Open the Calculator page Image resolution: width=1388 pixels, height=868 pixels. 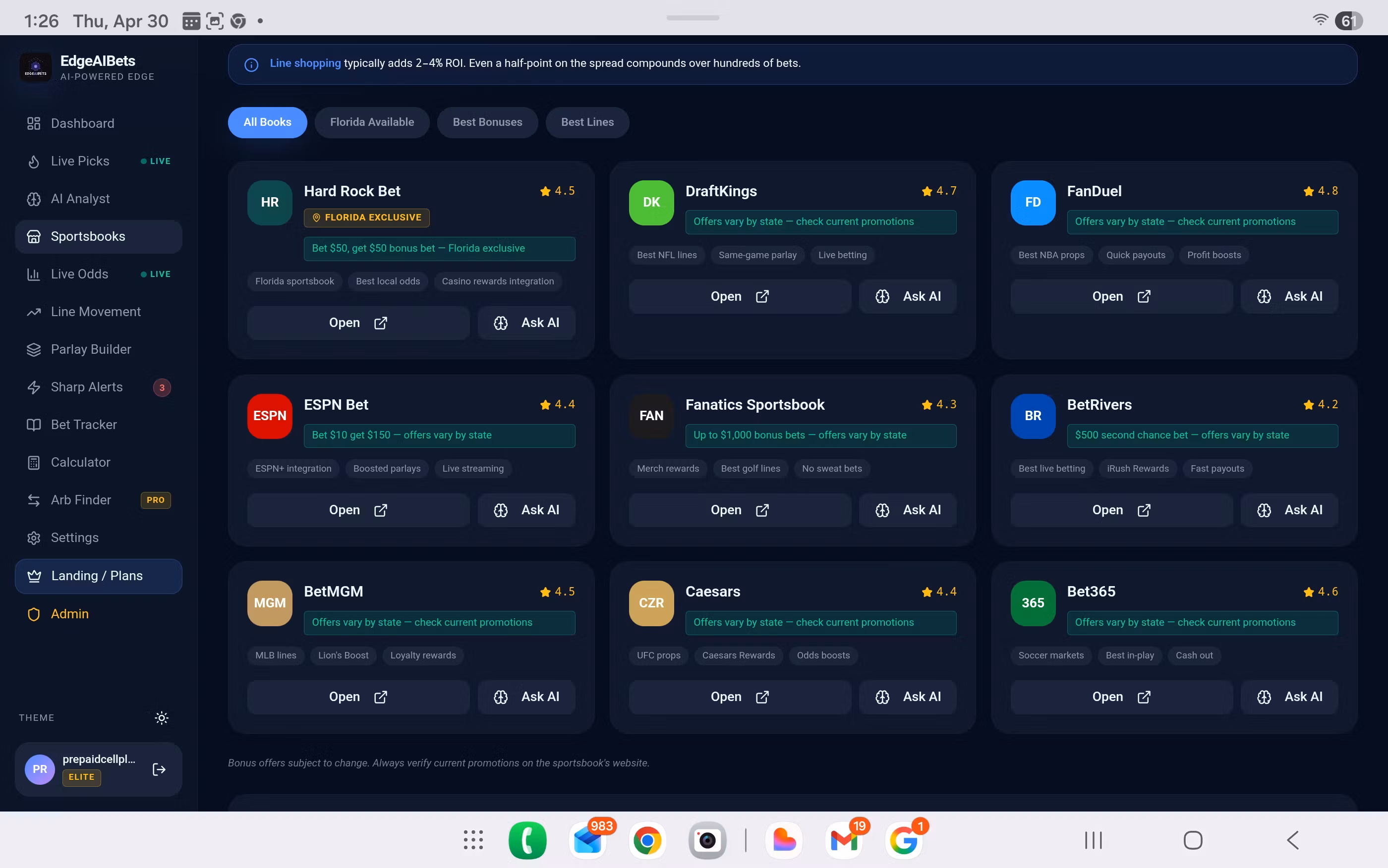click(x=98, y=462)
